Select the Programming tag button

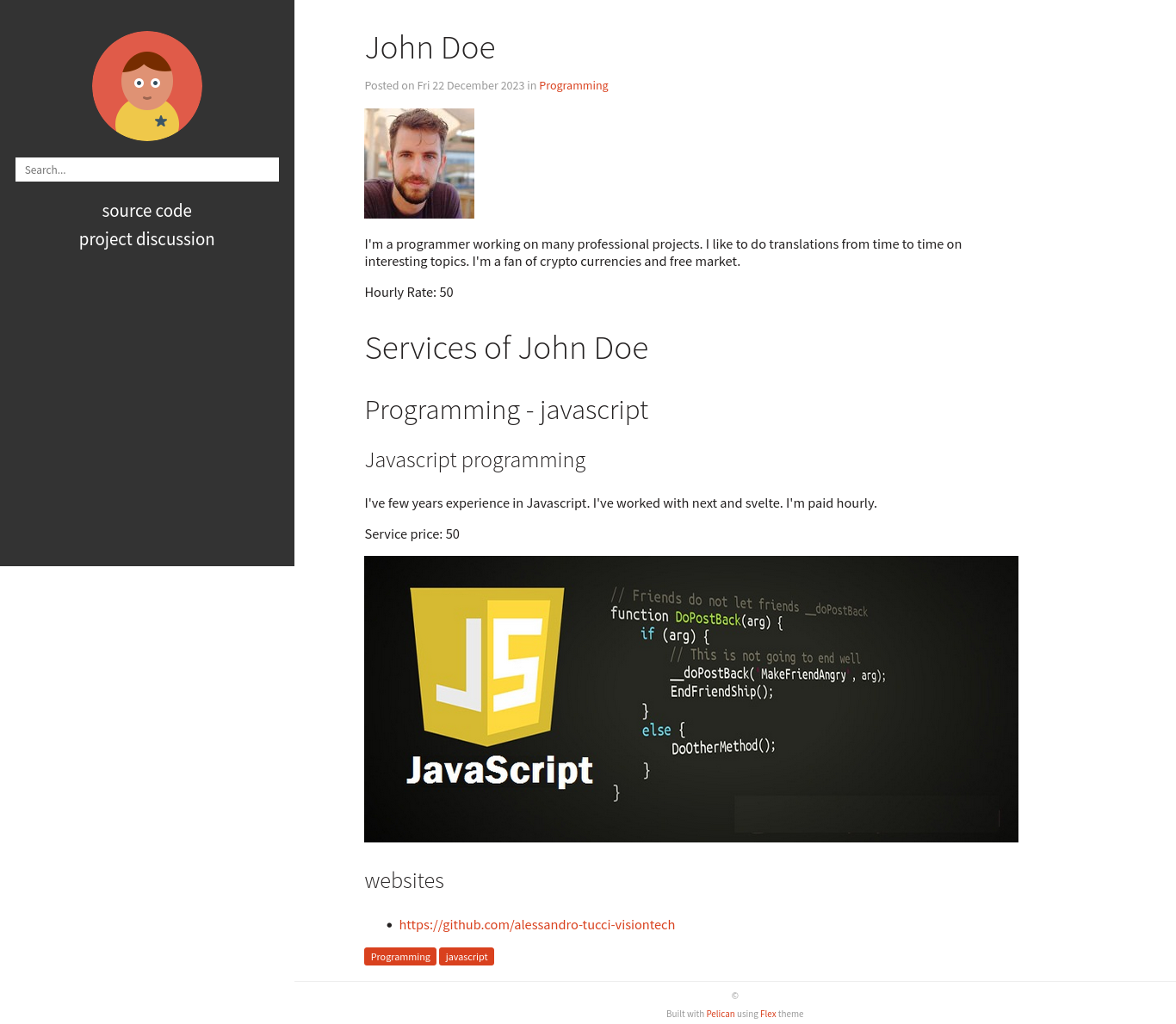400,957
